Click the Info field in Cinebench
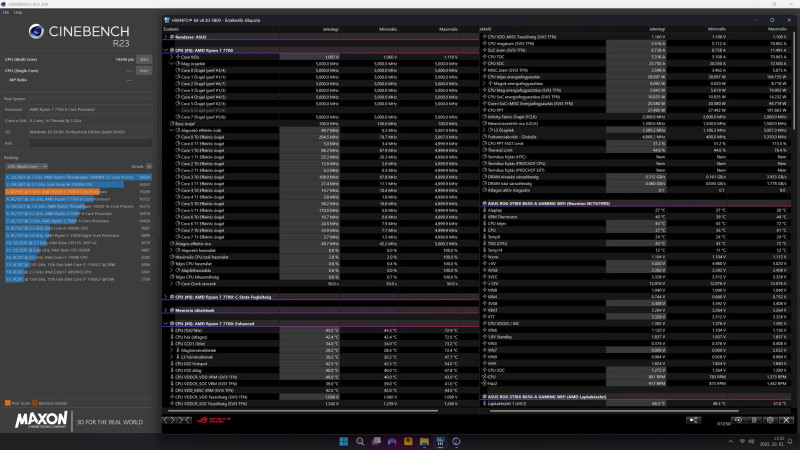The width and height of the screenshot is (800, 450). (x=90, y=143)
